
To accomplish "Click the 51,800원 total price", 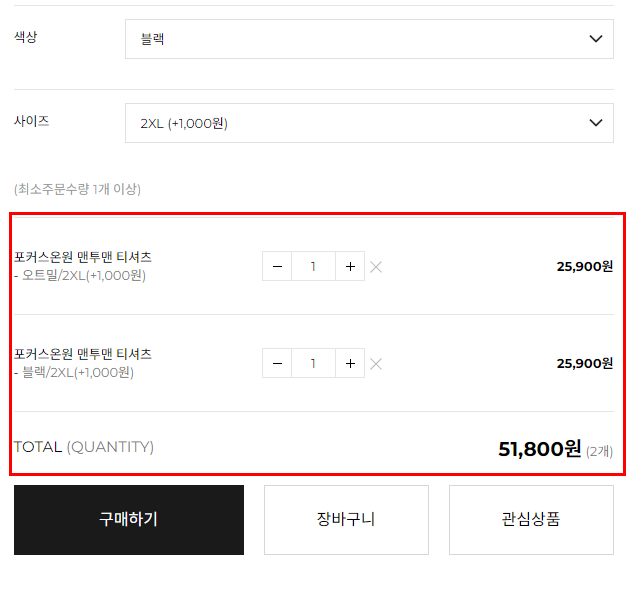I will pyautogui.click(x=540, y=448).
